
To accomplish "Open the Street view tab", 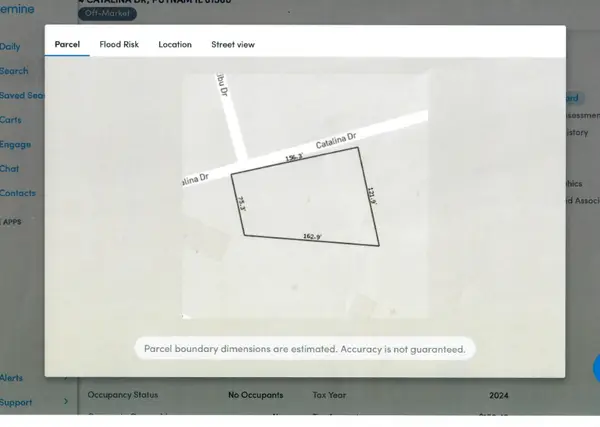I will tap(233, 44).
